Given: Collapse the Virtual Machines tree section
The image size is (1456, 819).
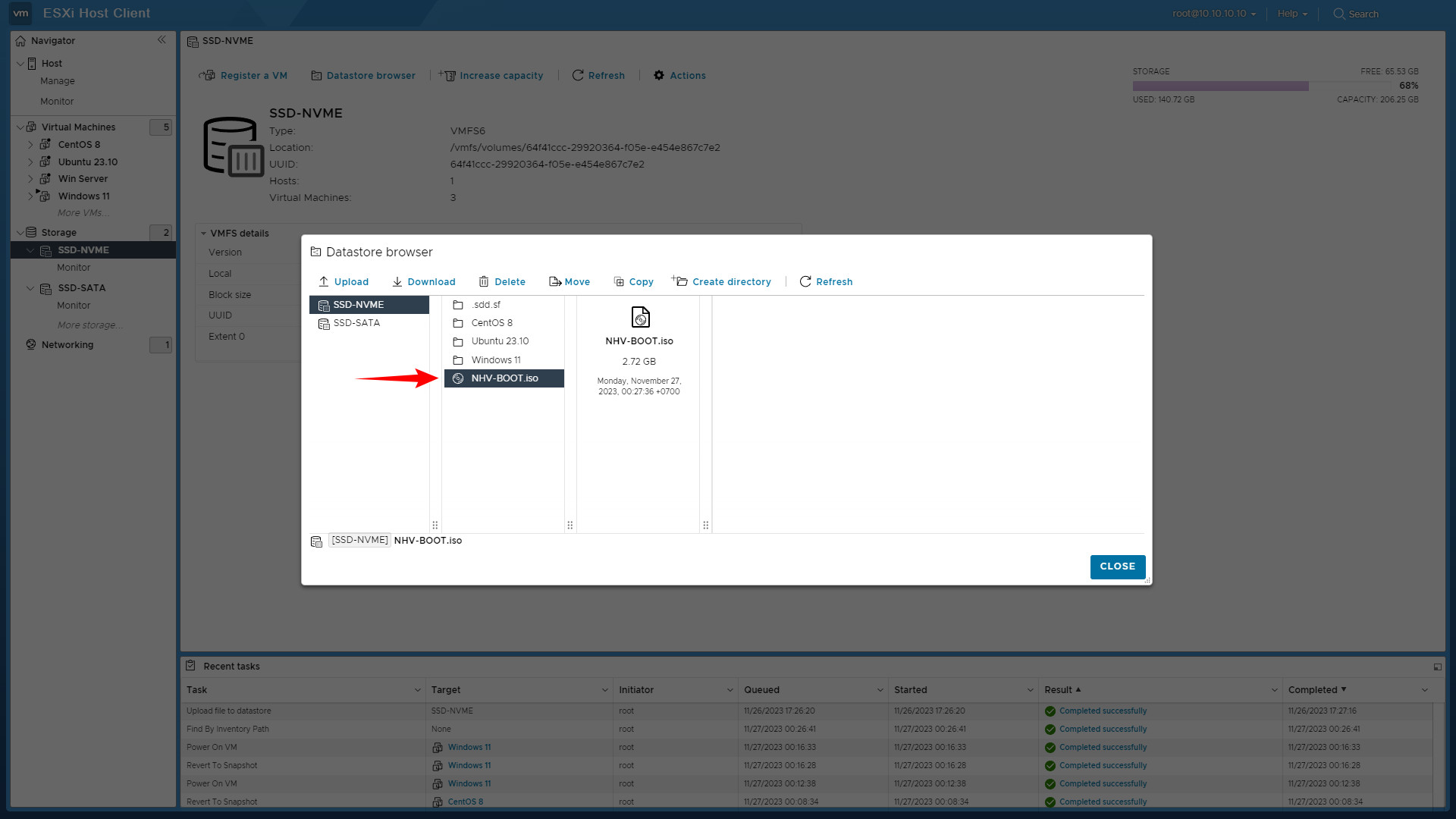Looking at the screenshot, I should pyautogui.click(x=20, y=127).
